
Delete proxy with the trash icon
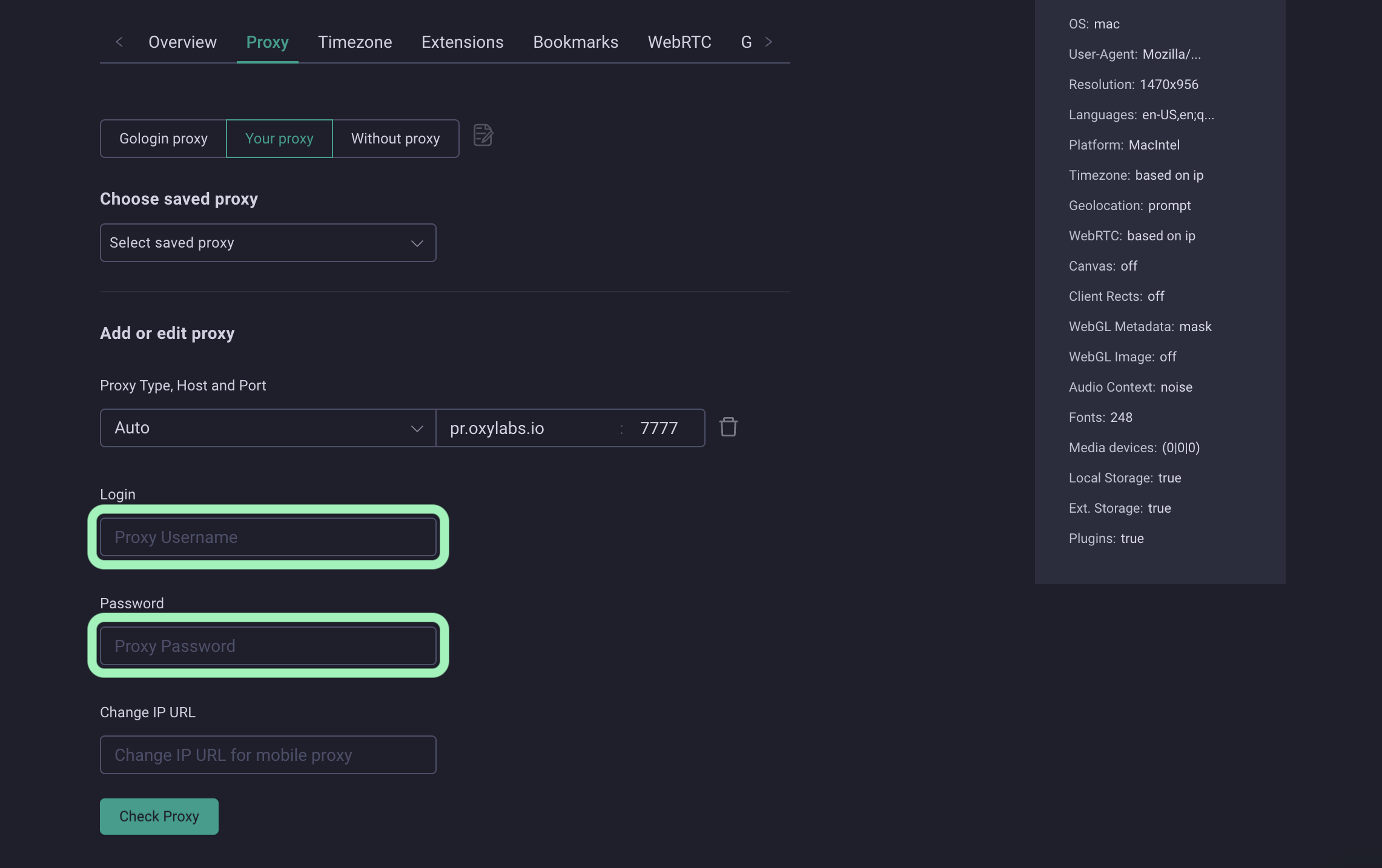tap(728, 427)
